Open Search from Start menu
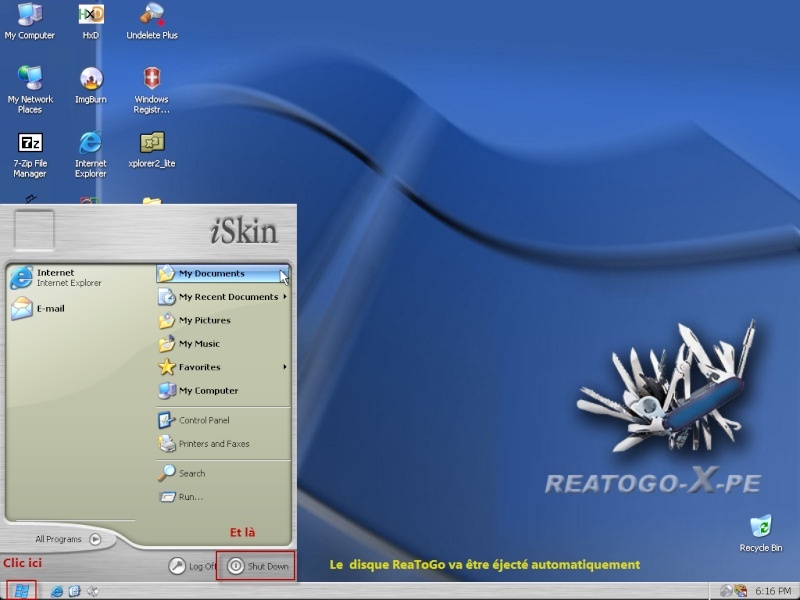Viewport: 800px width, 600px height. point(223,473)
